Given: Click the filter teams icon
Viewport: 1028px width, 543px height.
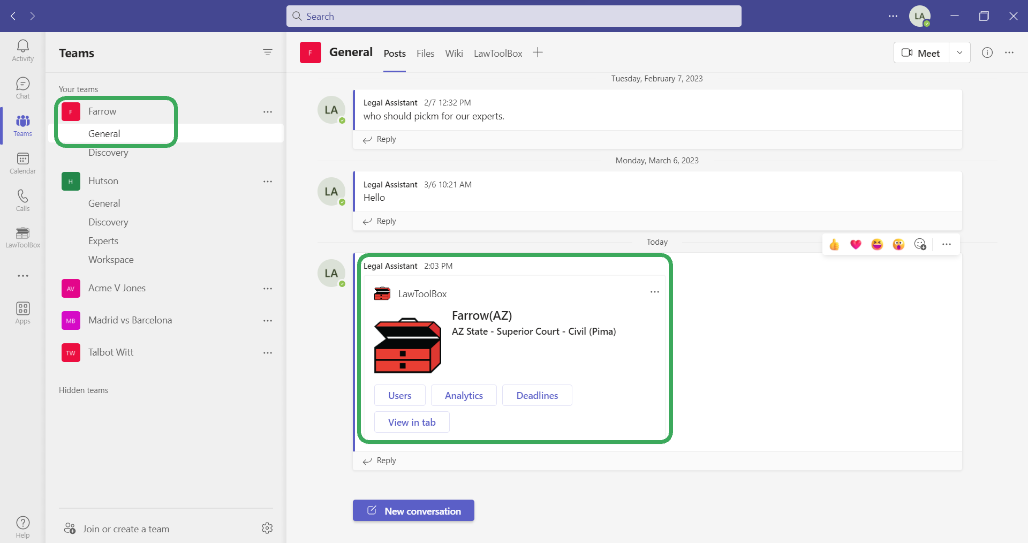Looking at the screenshot, I should [x=267, y=52].
